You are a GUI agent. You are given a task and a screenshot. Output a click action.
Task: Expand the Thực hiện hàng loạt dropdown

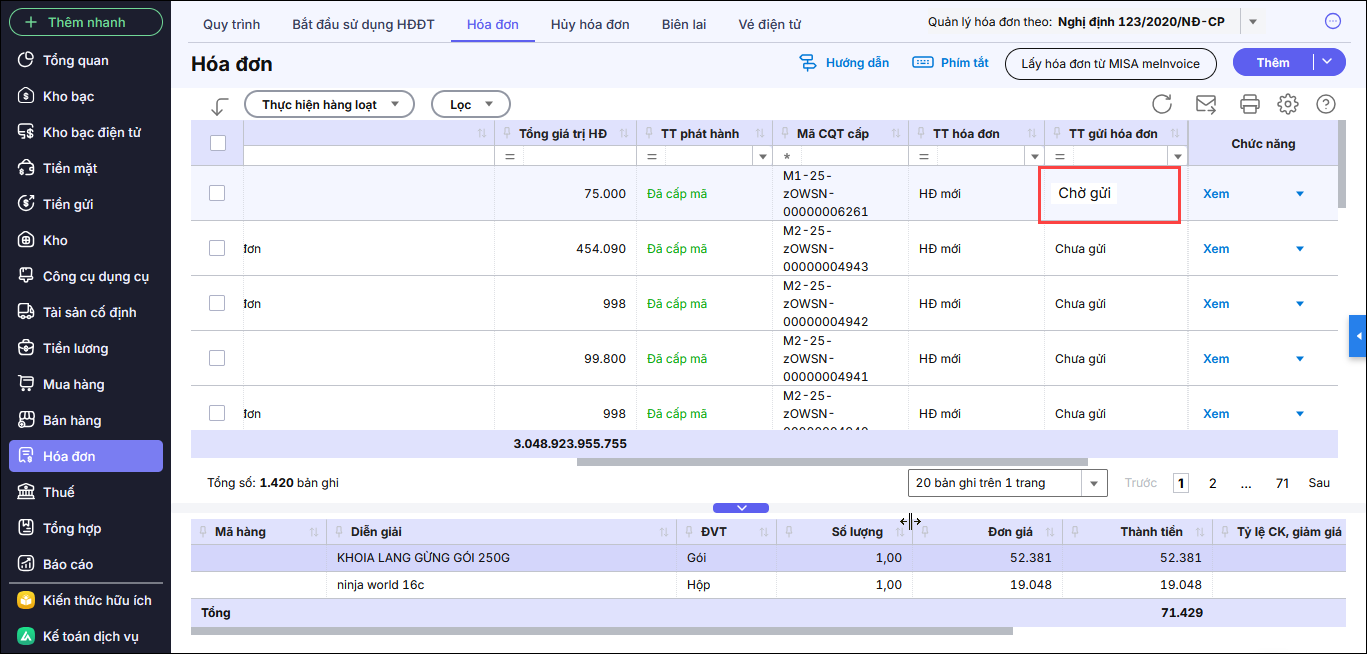click(329, 104)
